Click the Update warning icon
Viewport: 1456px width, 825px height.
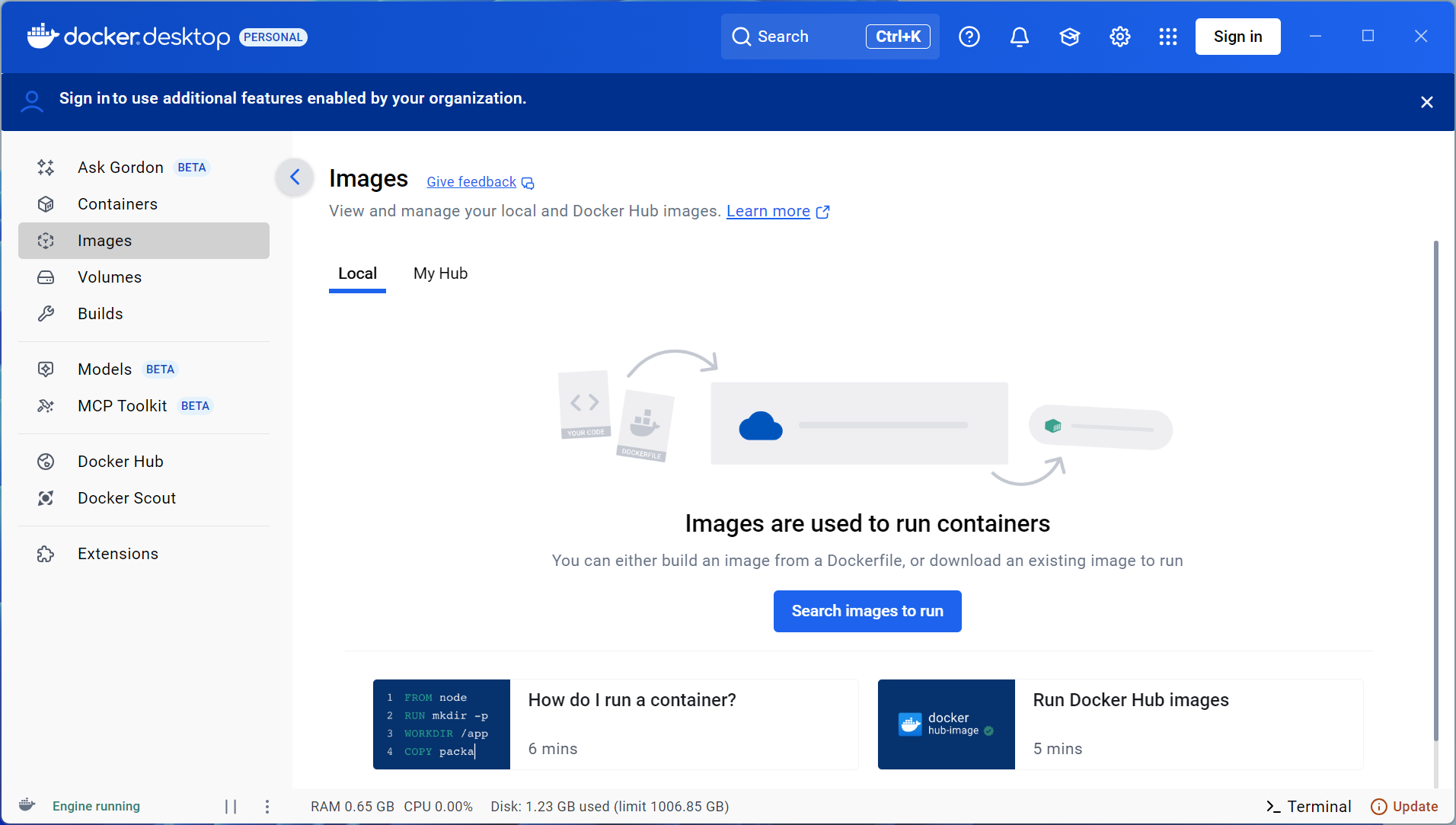pyautogui.click(x=1378, y=807)
